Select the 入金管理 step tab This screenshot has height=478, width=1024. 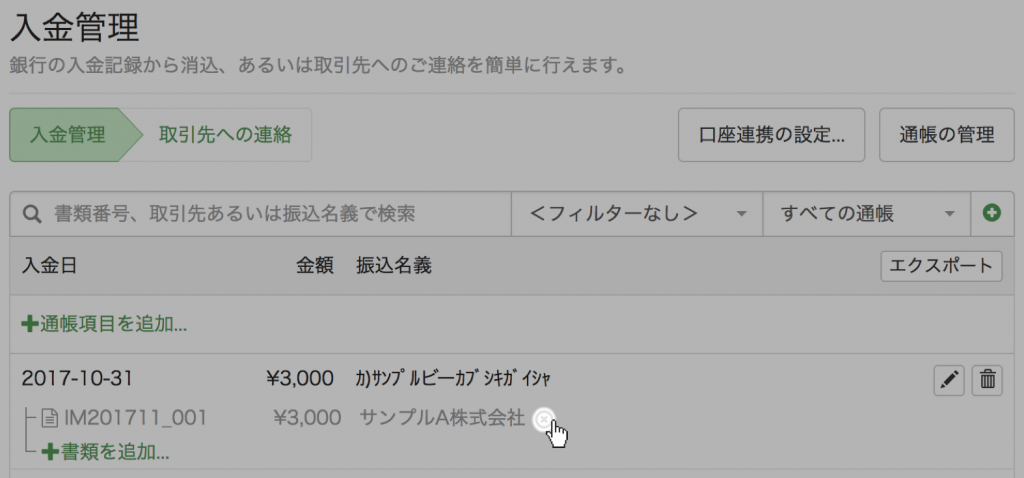pyautogui.click(x=68, y=135)
